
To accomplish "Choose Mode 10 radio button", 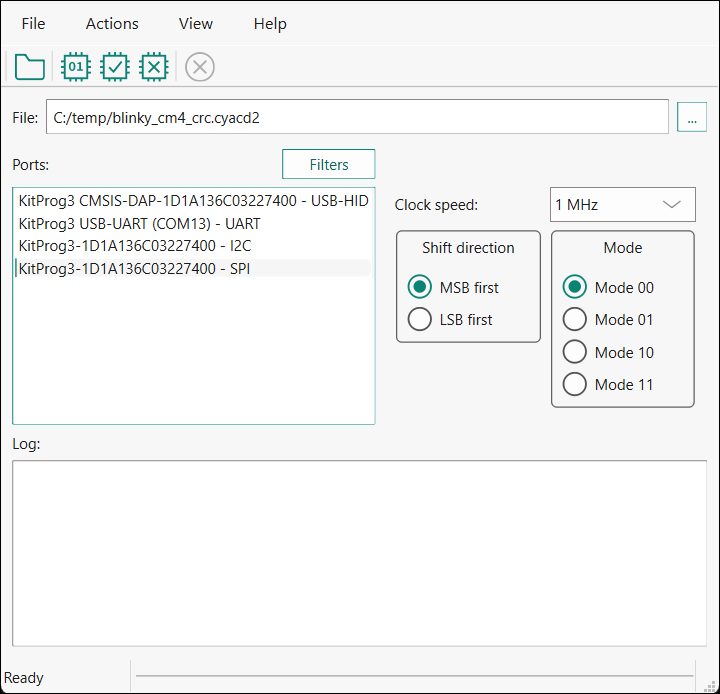I will (575, 352).
